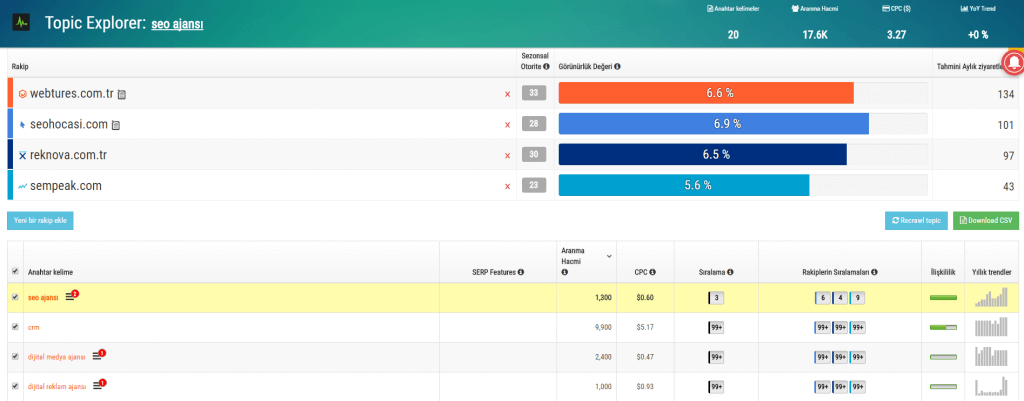The height and width of the screenshot is (401, 1024).
Task: Remove competitor seohocasi.com with red X
Action: pos(507,125)
